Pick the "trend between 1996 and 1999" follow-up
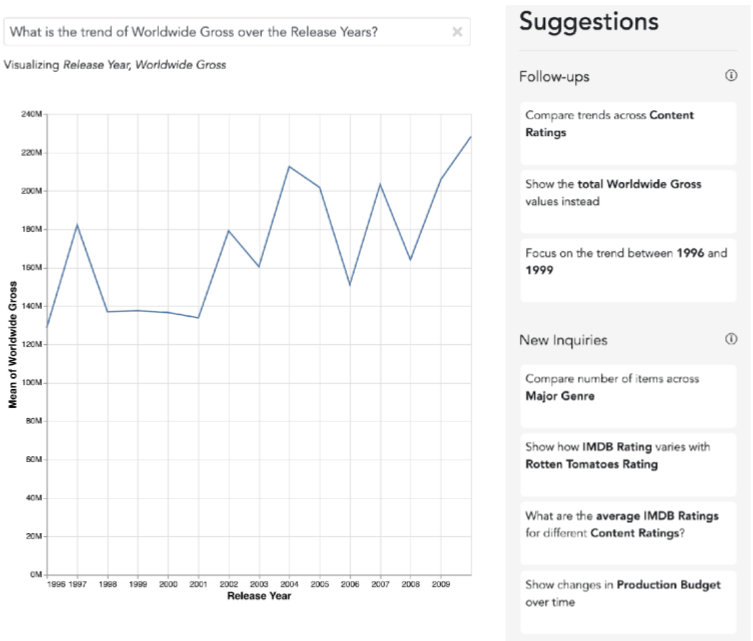 tap(628, 262)
